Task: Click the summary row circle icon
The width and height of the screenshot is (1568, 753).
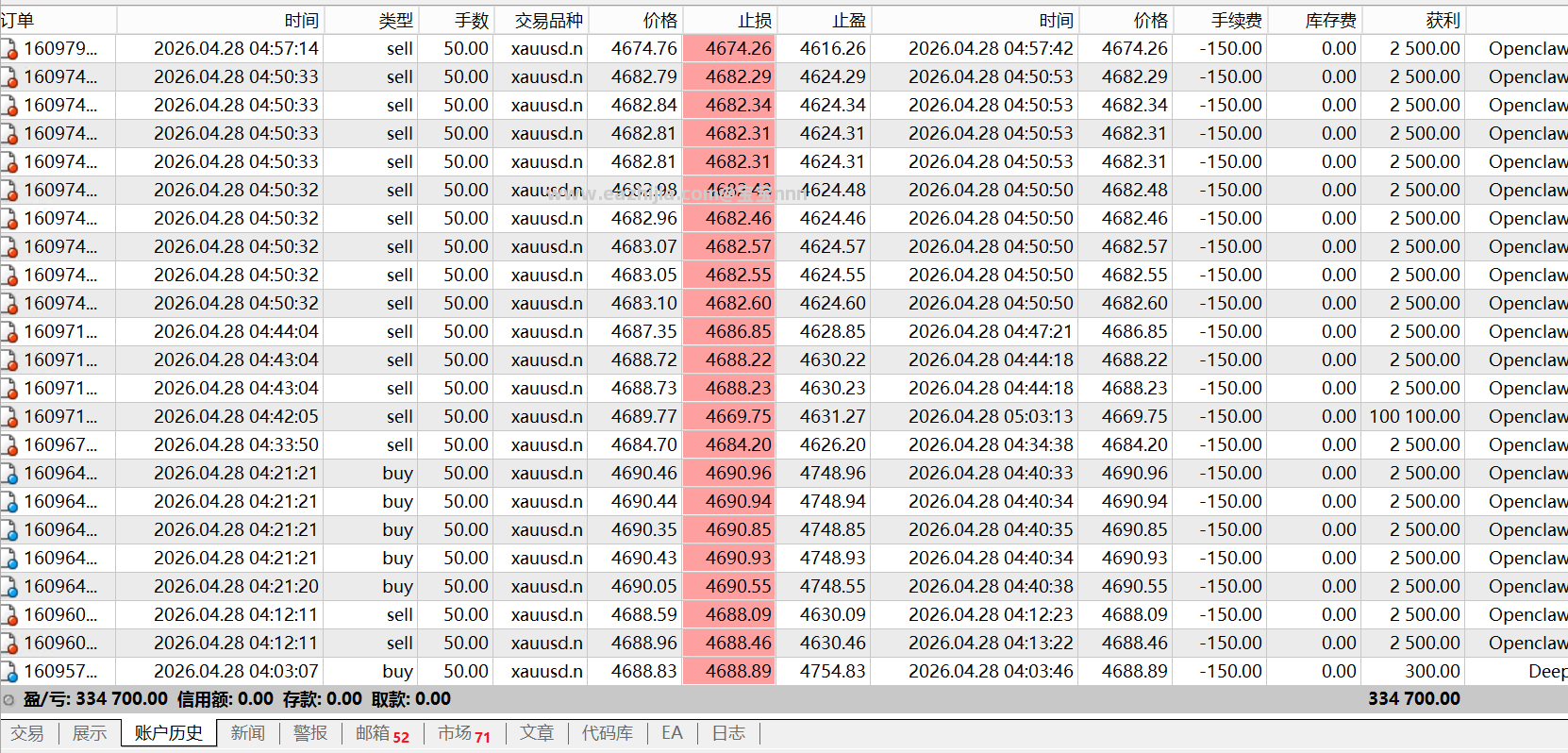Action: [8, 700]
